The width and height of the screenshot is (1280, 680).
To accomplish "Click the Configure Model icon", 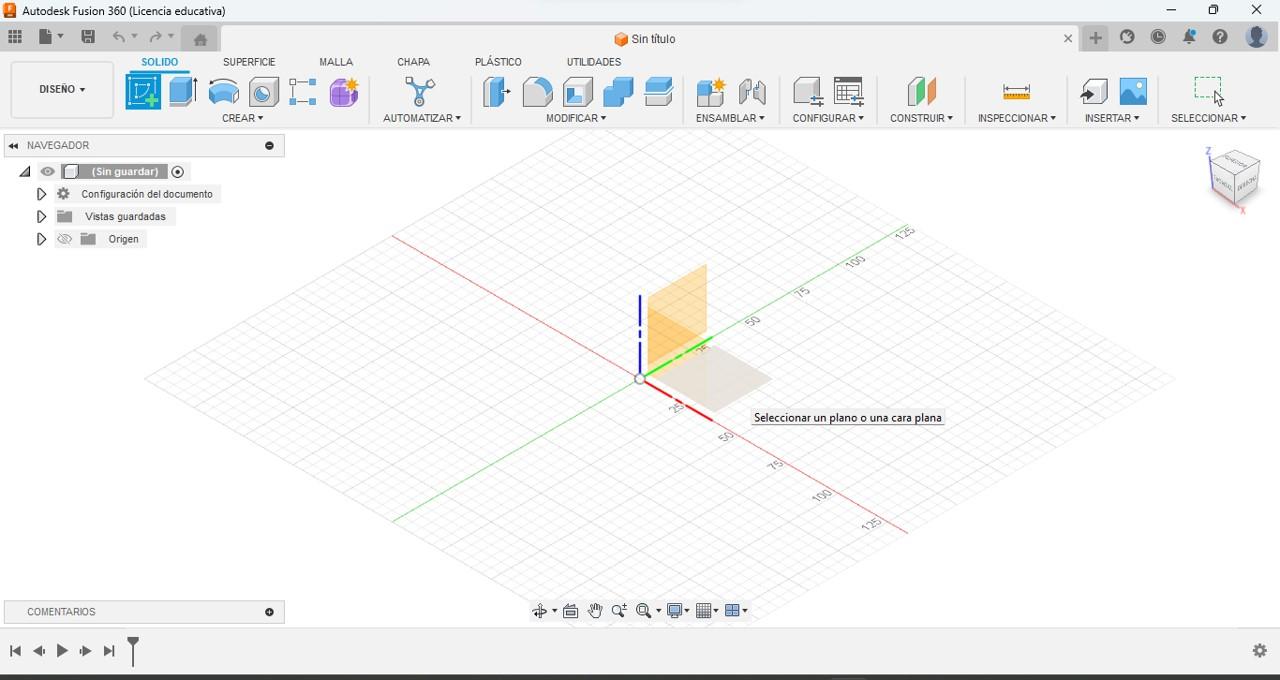I will 807,92.
